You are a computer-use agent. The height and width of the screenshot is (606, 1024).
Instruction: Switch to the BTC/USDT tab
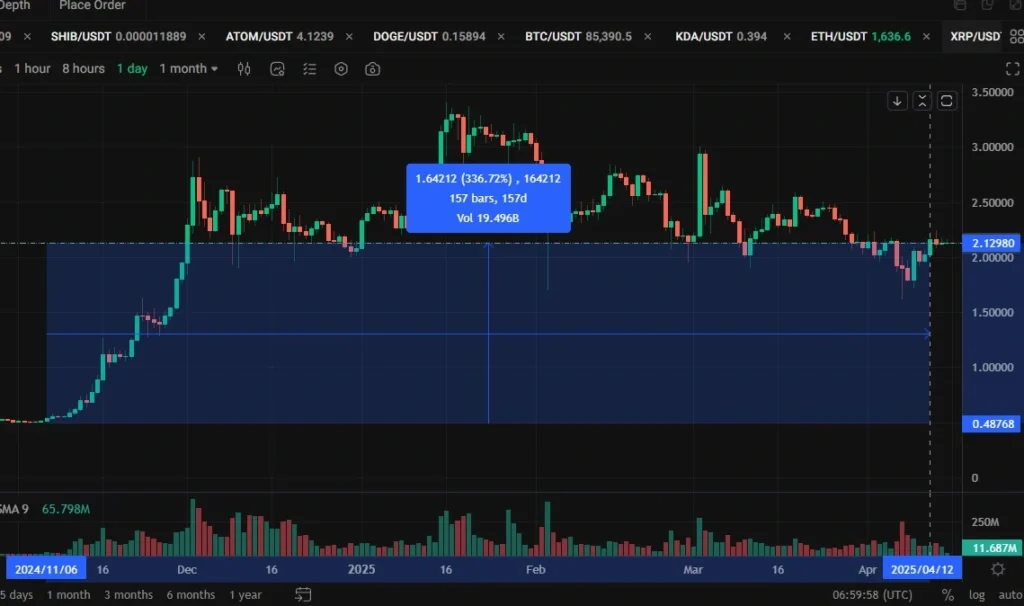point(578,37)
